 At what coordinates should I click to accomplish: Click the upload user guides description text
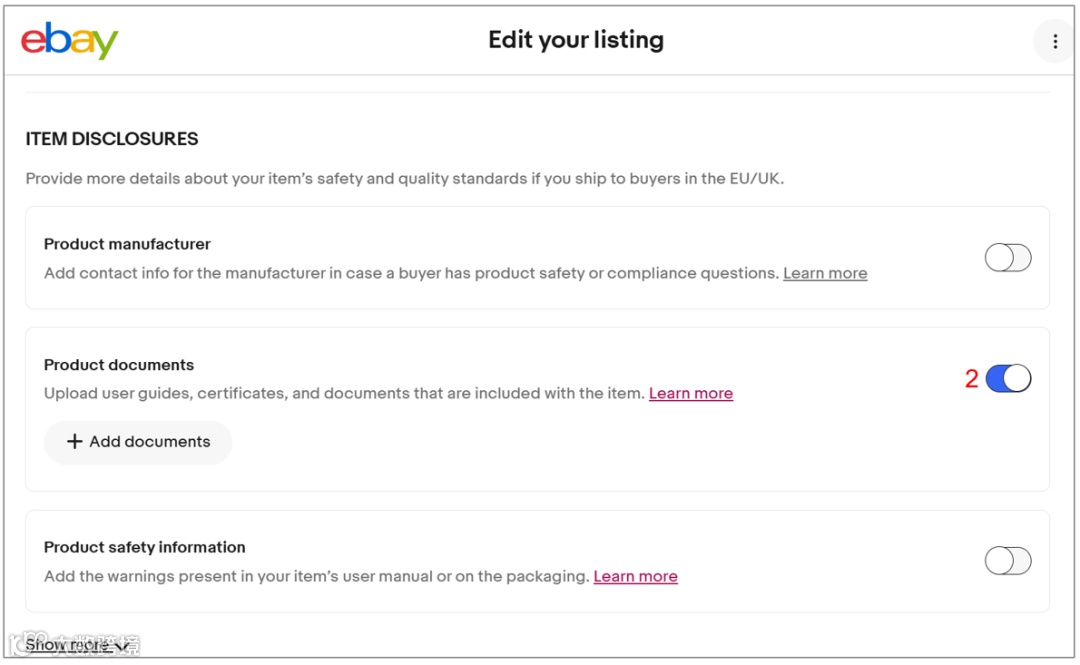point(344,394)
